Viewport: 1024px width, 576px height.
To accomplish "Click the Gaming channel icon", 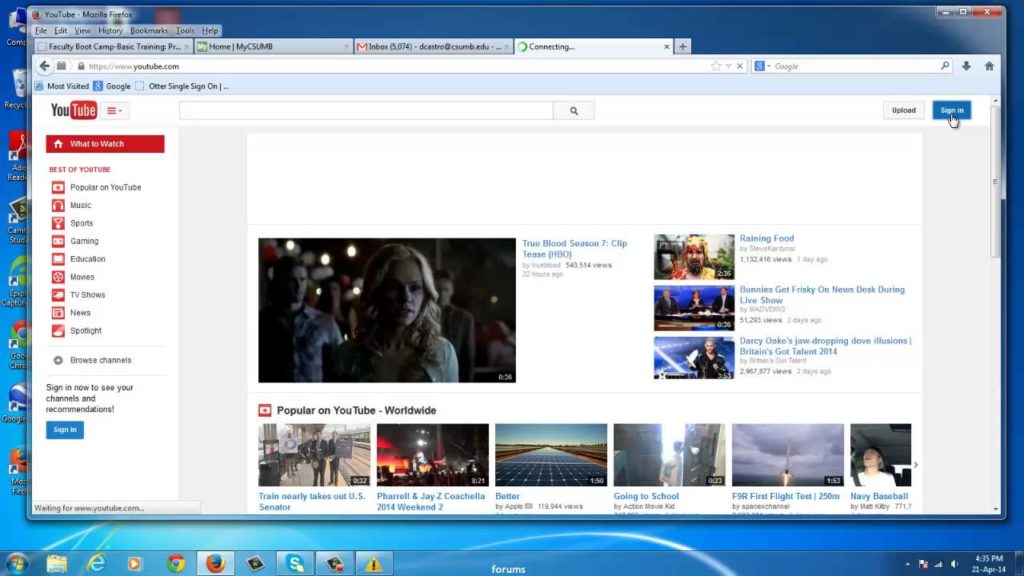I will (x=58, y=241).
